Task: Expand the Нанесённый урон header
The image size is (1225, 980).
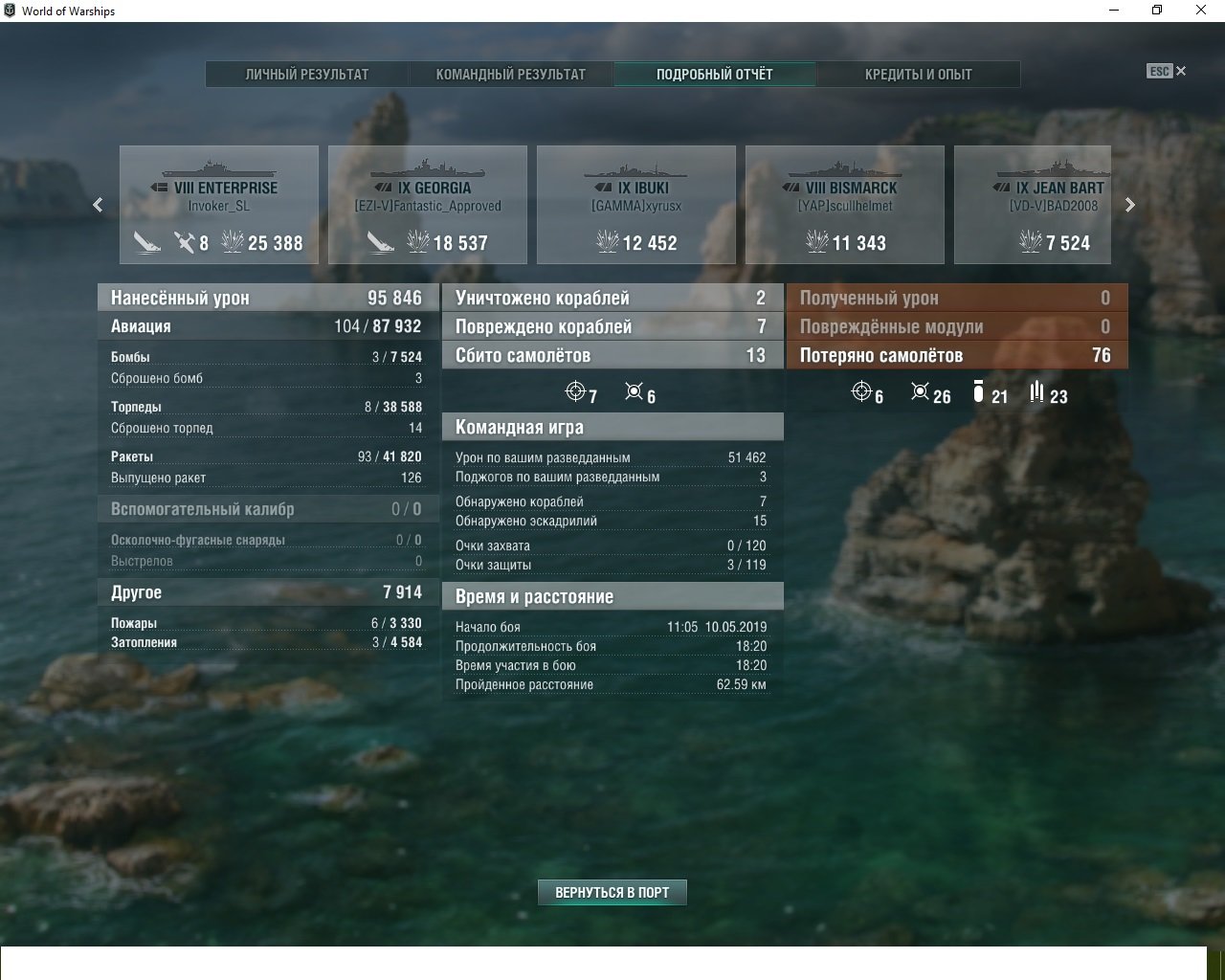Action: pos(268,298)
